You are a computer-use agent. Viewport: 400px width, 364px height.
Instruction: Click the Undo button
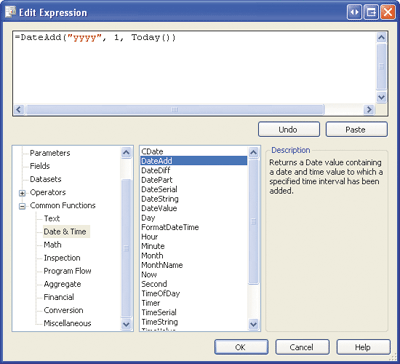coord(289,129)
